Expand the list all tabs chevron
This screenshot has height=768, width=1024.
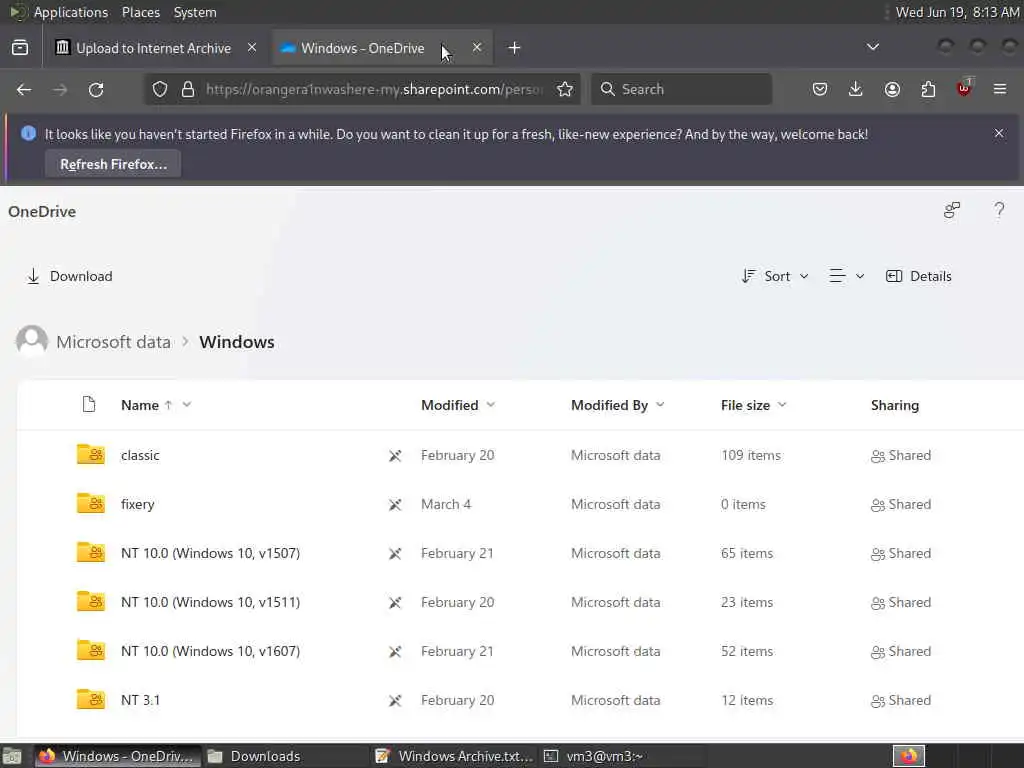[x=872, y=47]
